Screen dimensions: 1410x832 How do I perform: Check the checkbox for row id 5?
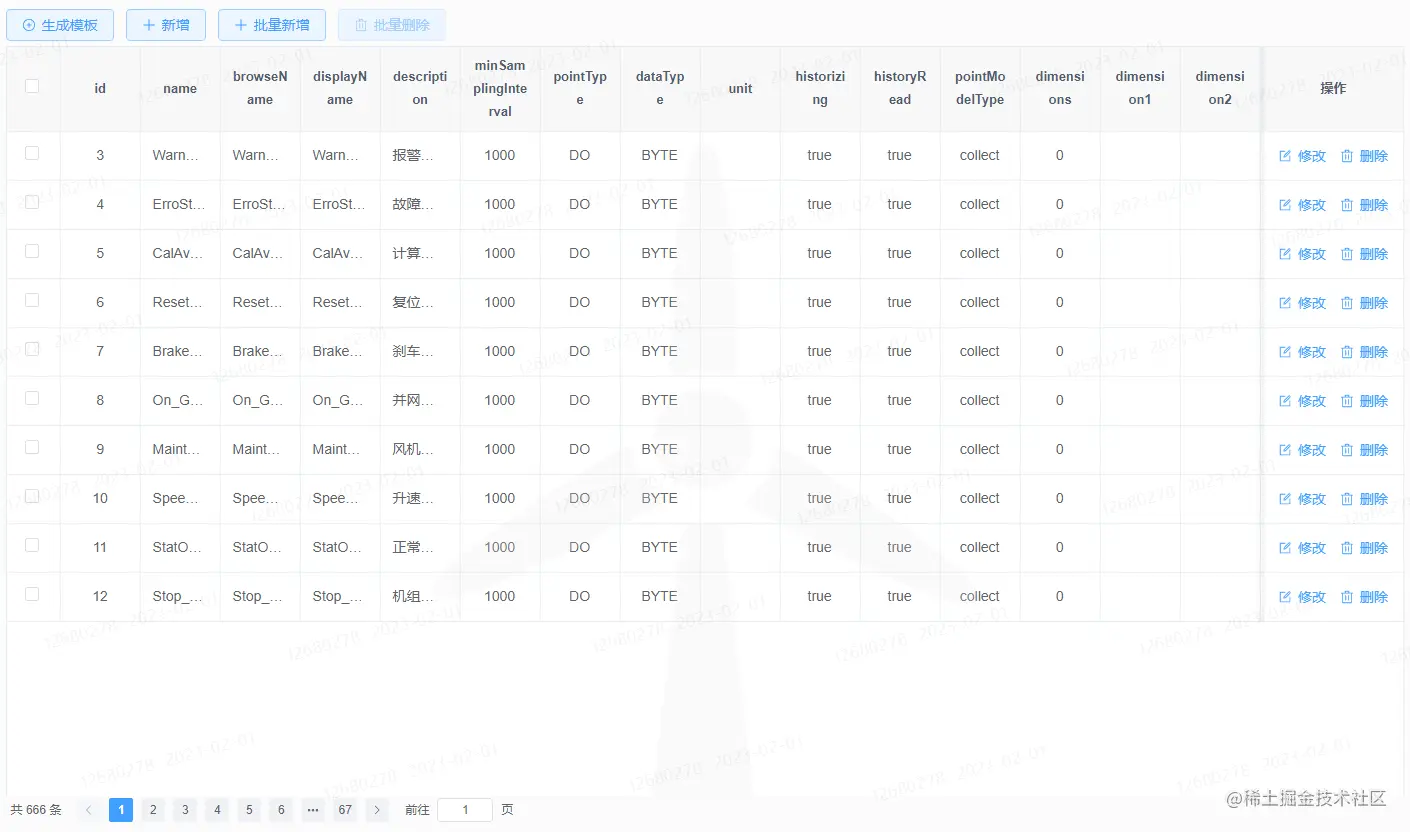pos(32,251)
